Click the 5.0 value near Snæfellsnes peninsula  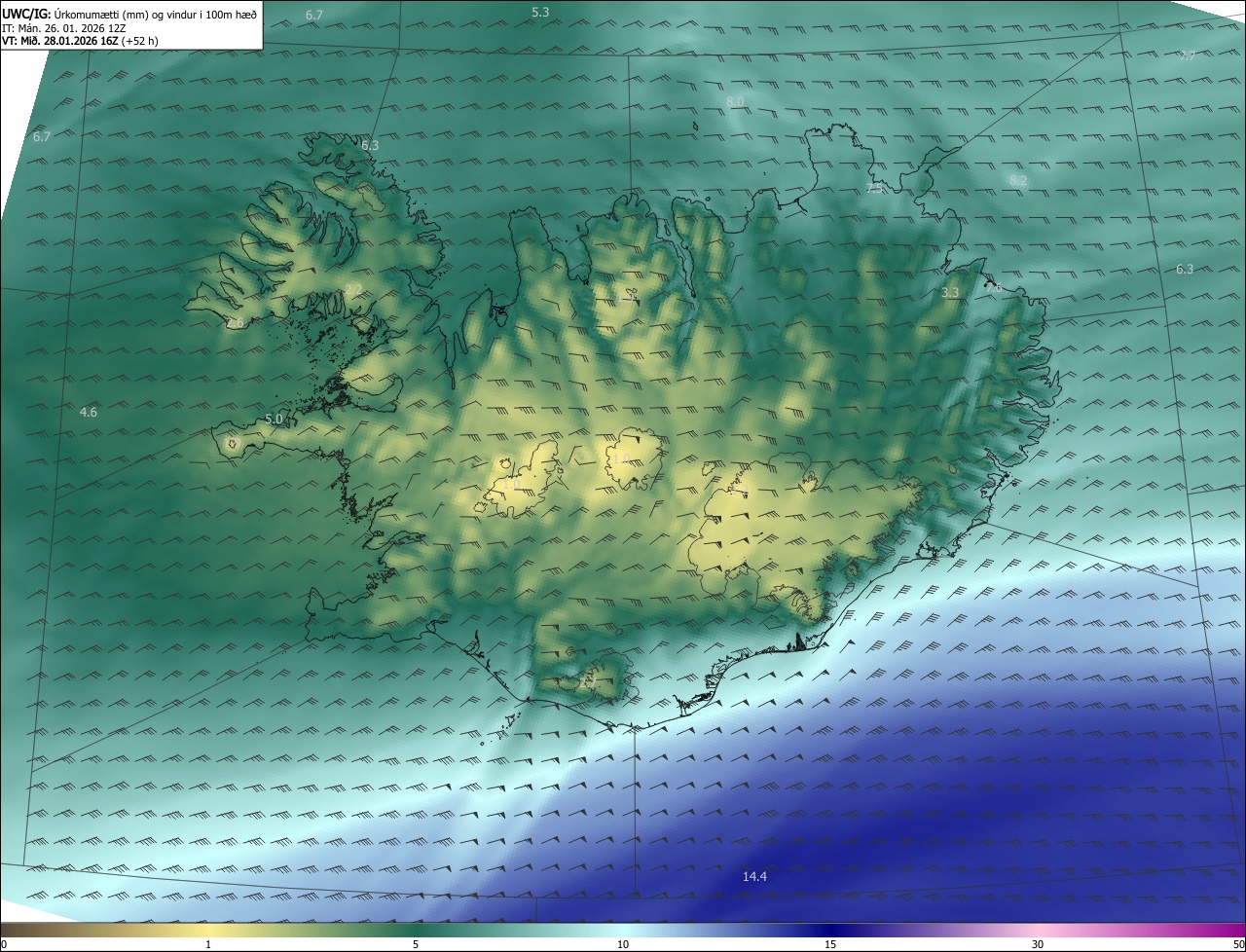pos(274,420)
